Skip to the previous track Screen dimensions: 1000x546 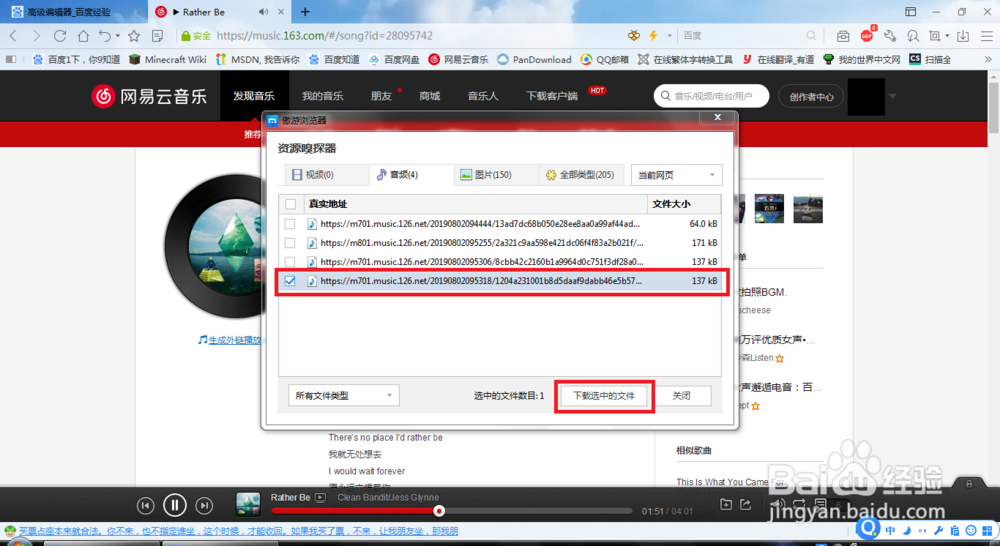145,506
